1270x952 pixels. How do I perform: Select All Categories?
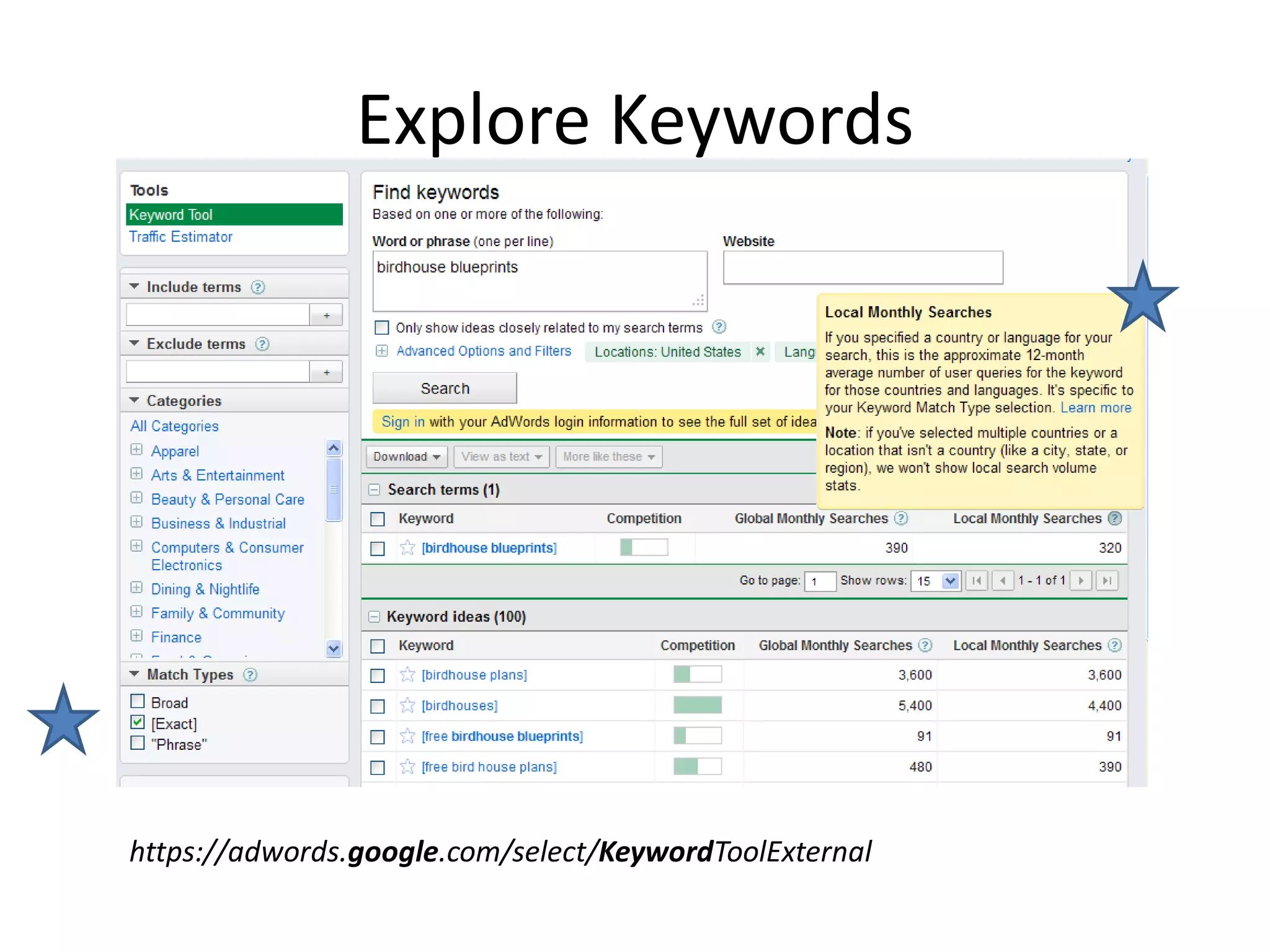pyautogui.click(x=174, y=426)
